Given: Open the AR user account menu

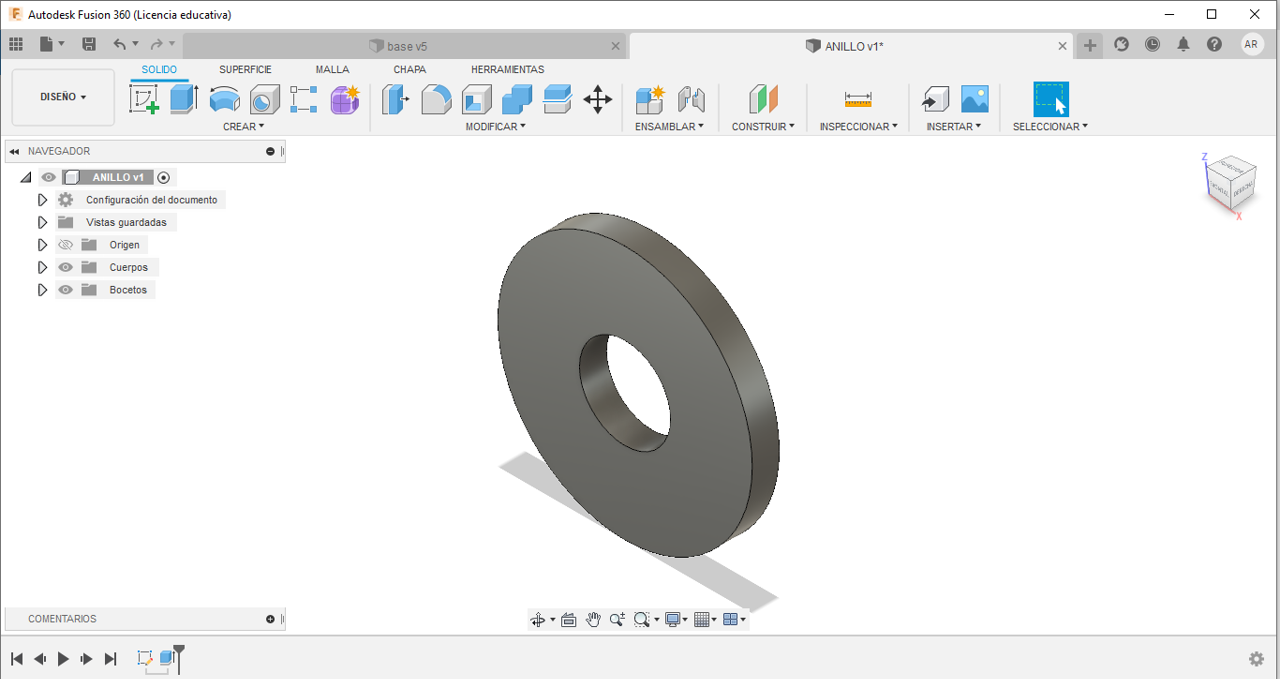Looking at the screenshot, I should (1251, 44).
